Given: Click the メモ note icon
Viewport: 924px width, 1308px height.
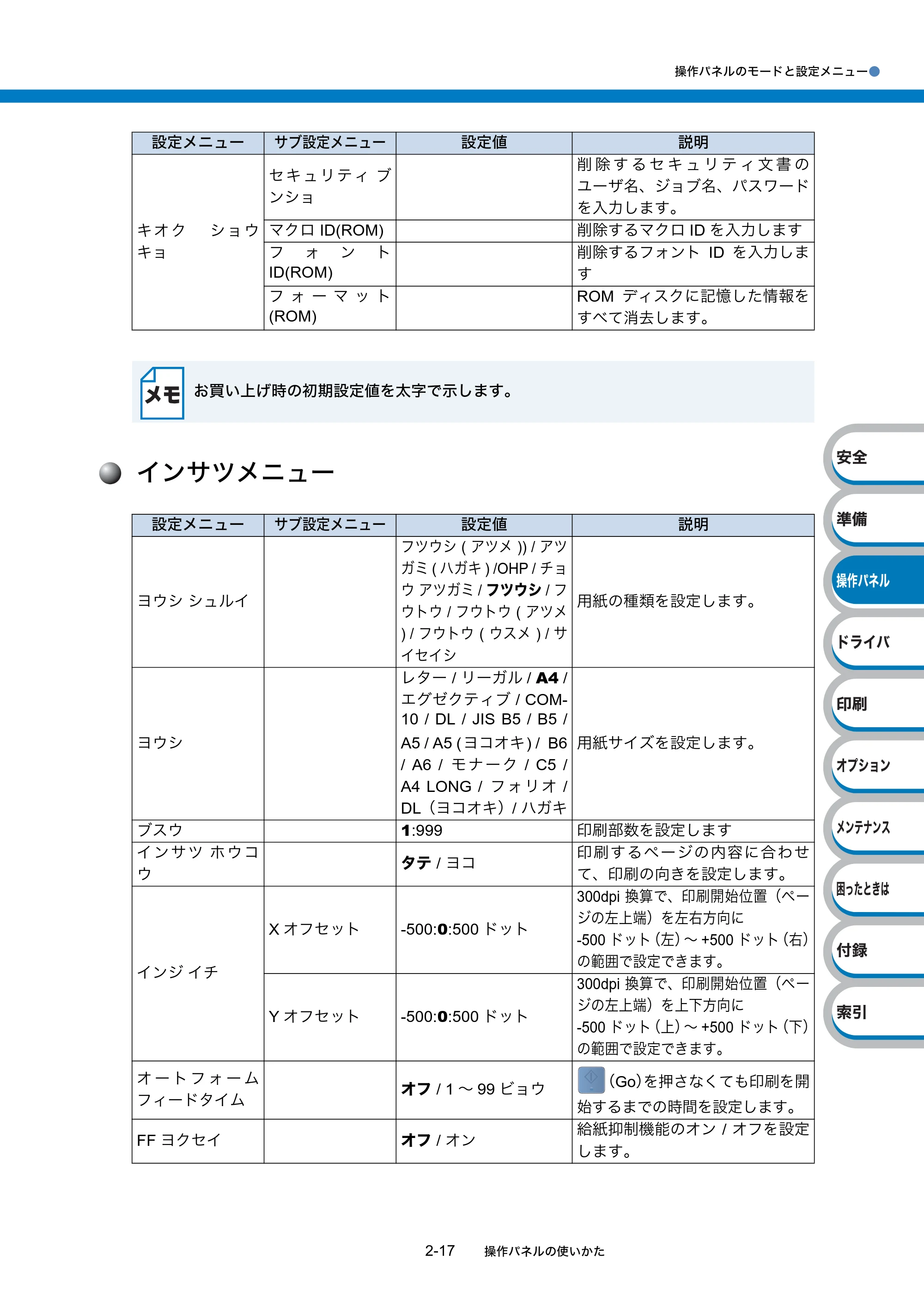Looking at the screenshot, I should point(162,393).
